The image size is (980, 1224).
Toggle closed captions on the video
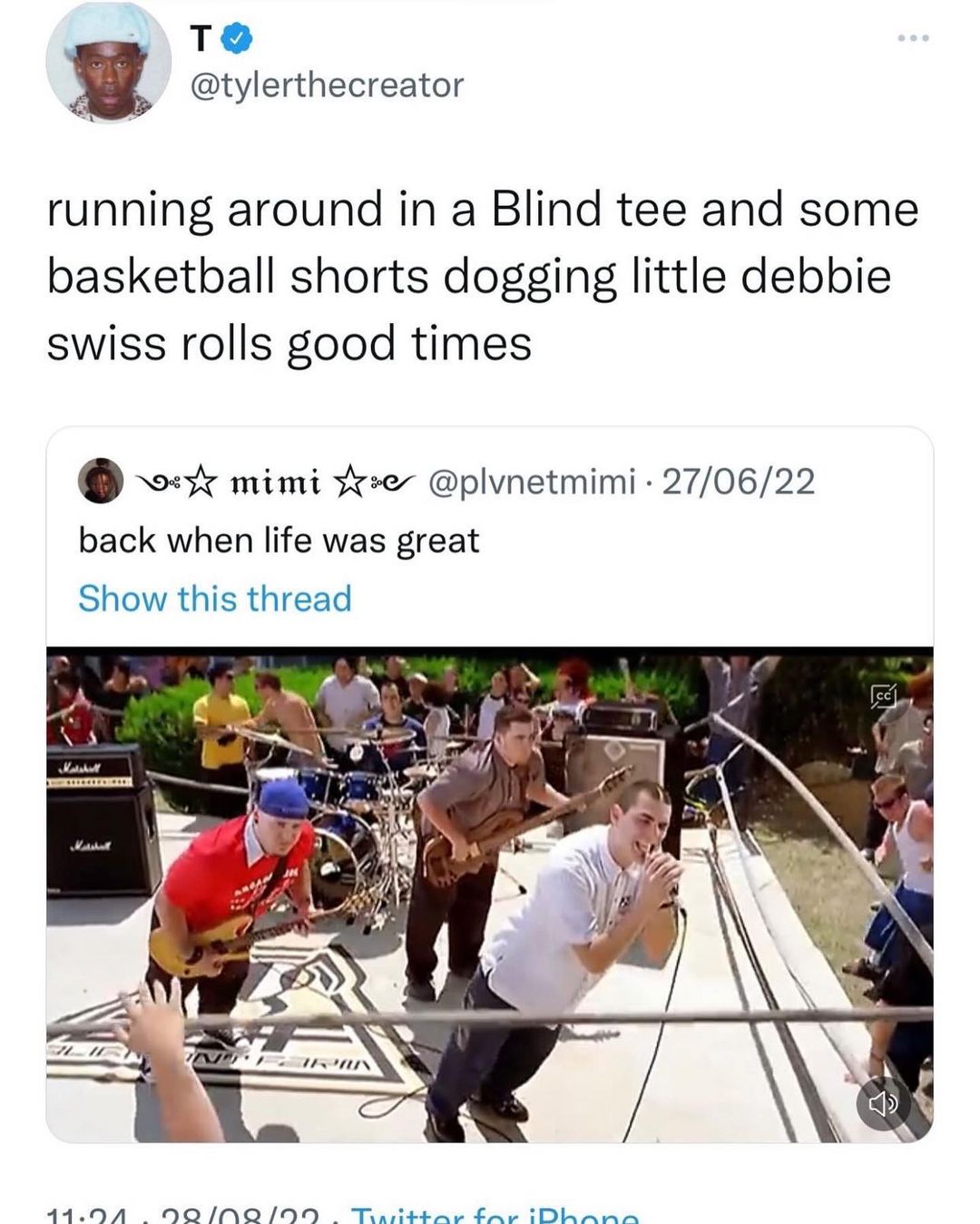(884, 696)
